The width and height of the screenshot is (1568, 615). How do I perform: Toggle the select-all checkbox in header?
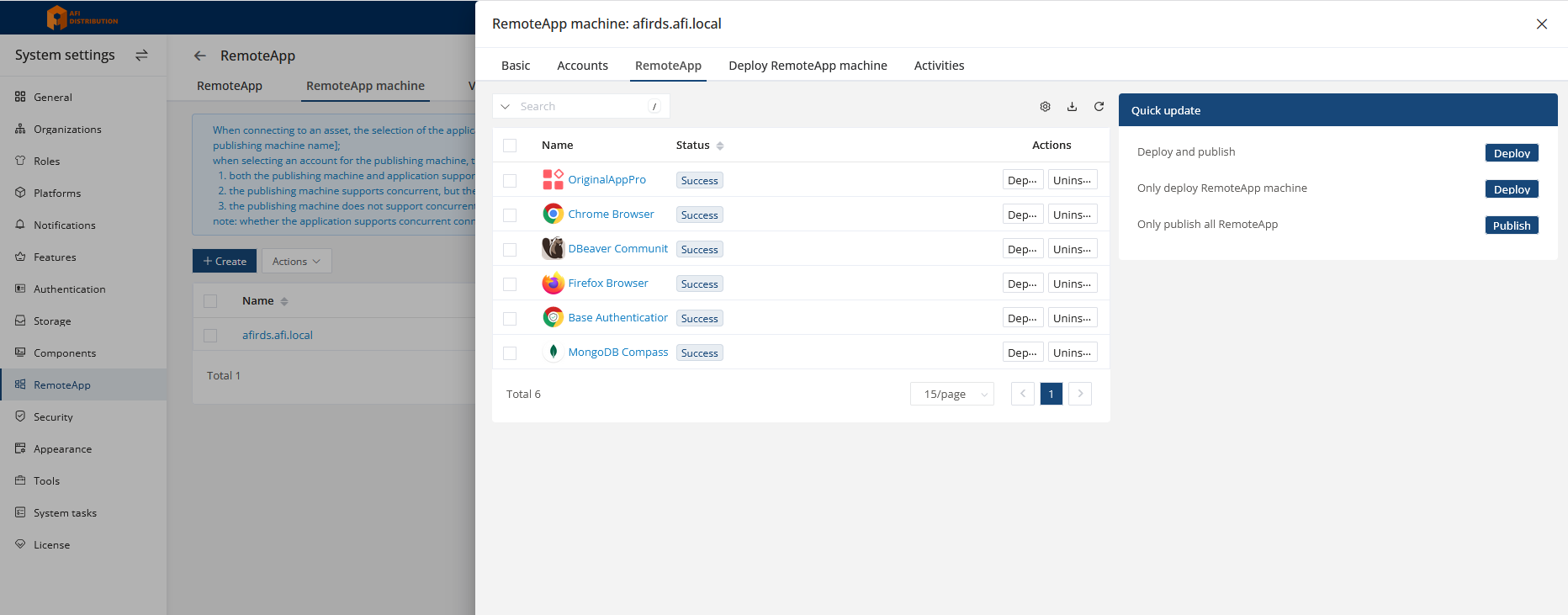tap(510, 146)
